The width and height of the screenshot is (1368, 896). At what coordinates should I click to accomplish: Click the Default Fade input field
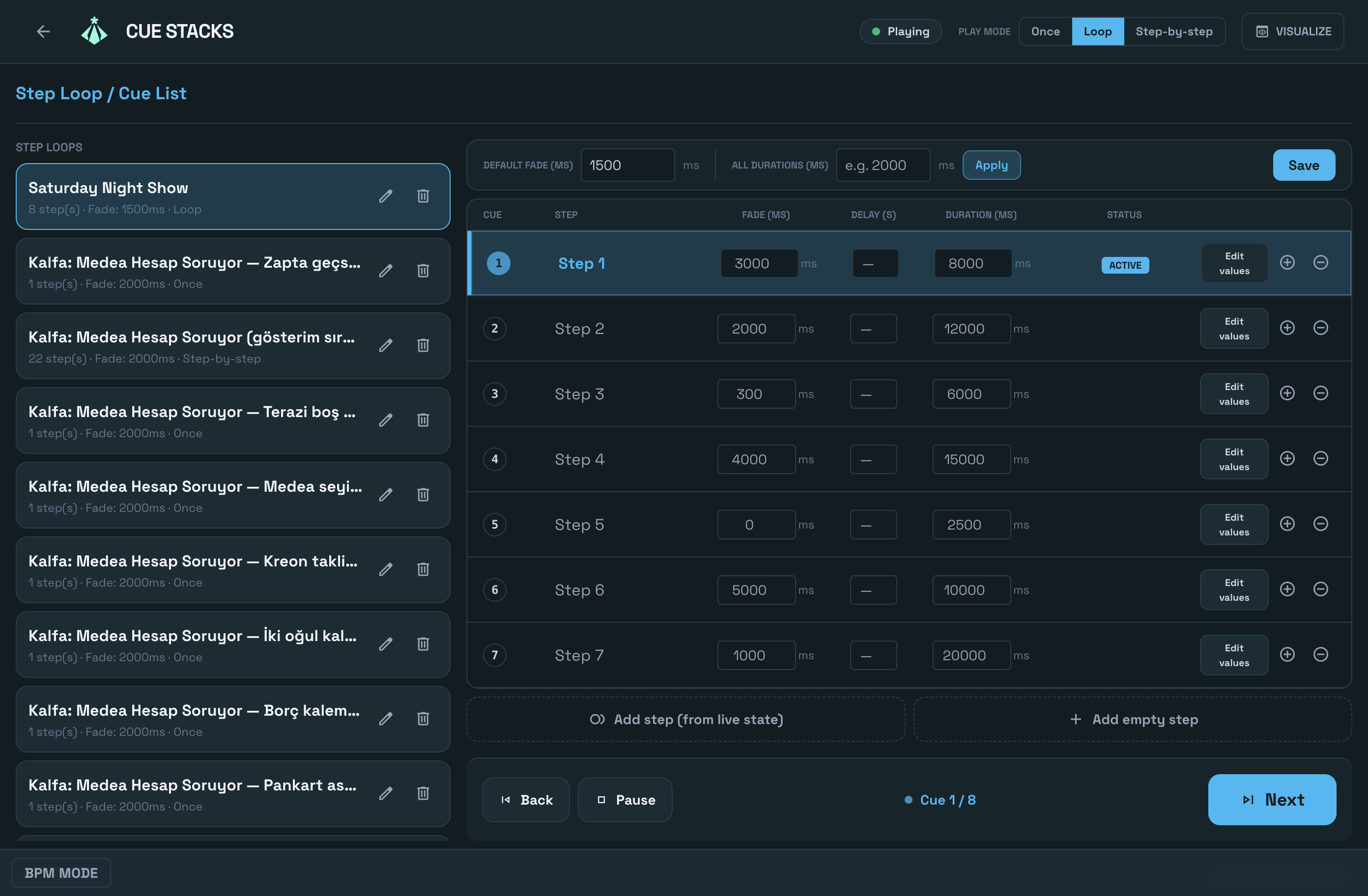[x=627, y=166]
